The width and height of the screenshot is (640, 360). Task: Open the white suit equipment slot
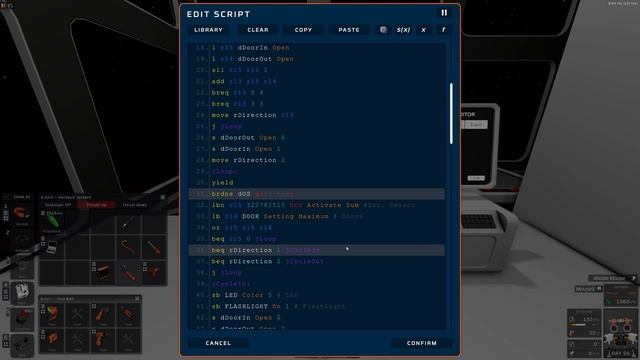22,292
